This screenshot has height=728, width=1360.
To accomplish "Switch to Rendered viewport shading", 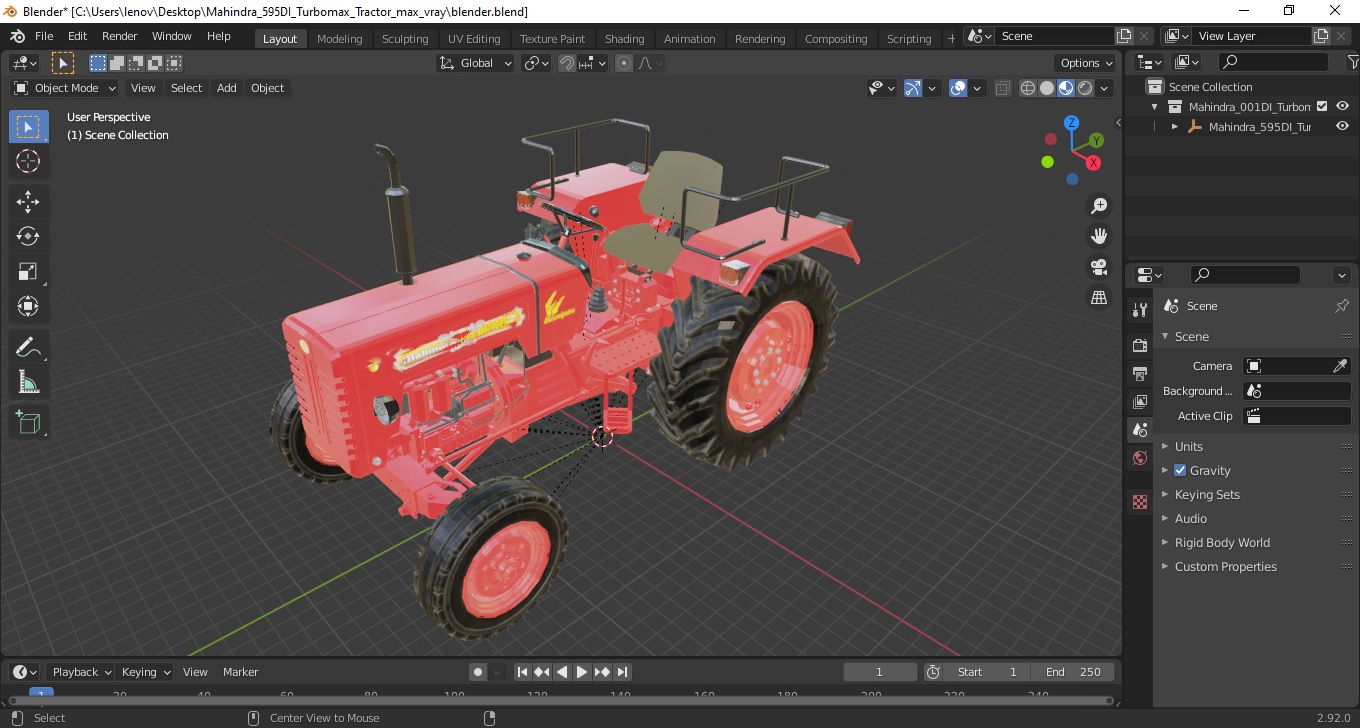I will point(1085,88).
